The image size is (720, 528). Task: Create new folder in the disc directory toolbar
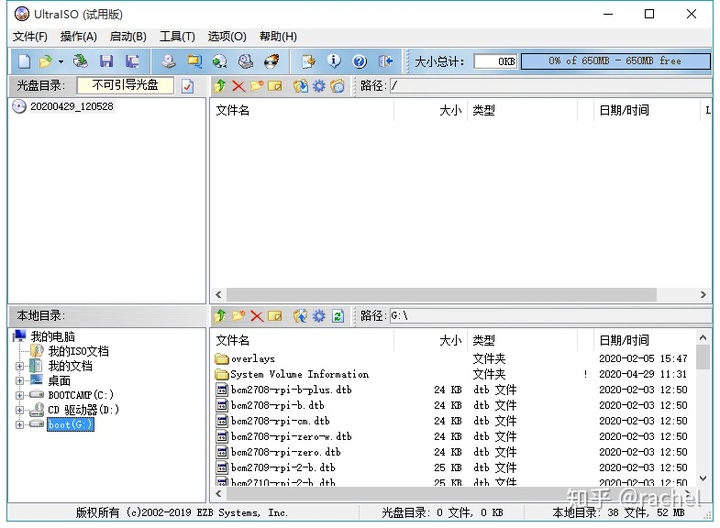click(x=257, y=86)
